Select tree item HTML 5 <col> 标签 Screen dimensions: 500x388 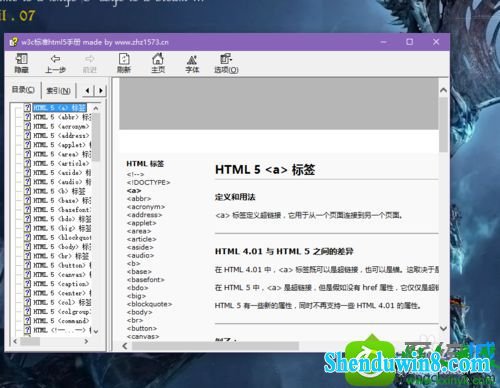click(62, 302)
